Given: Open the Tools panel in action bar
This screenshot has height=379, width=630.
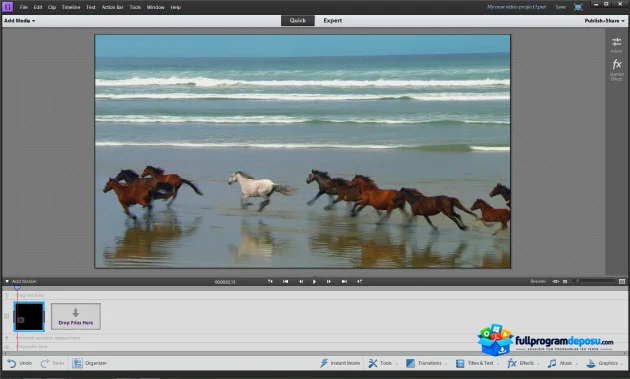Looking at the screenshot, I should coord(383,363).
